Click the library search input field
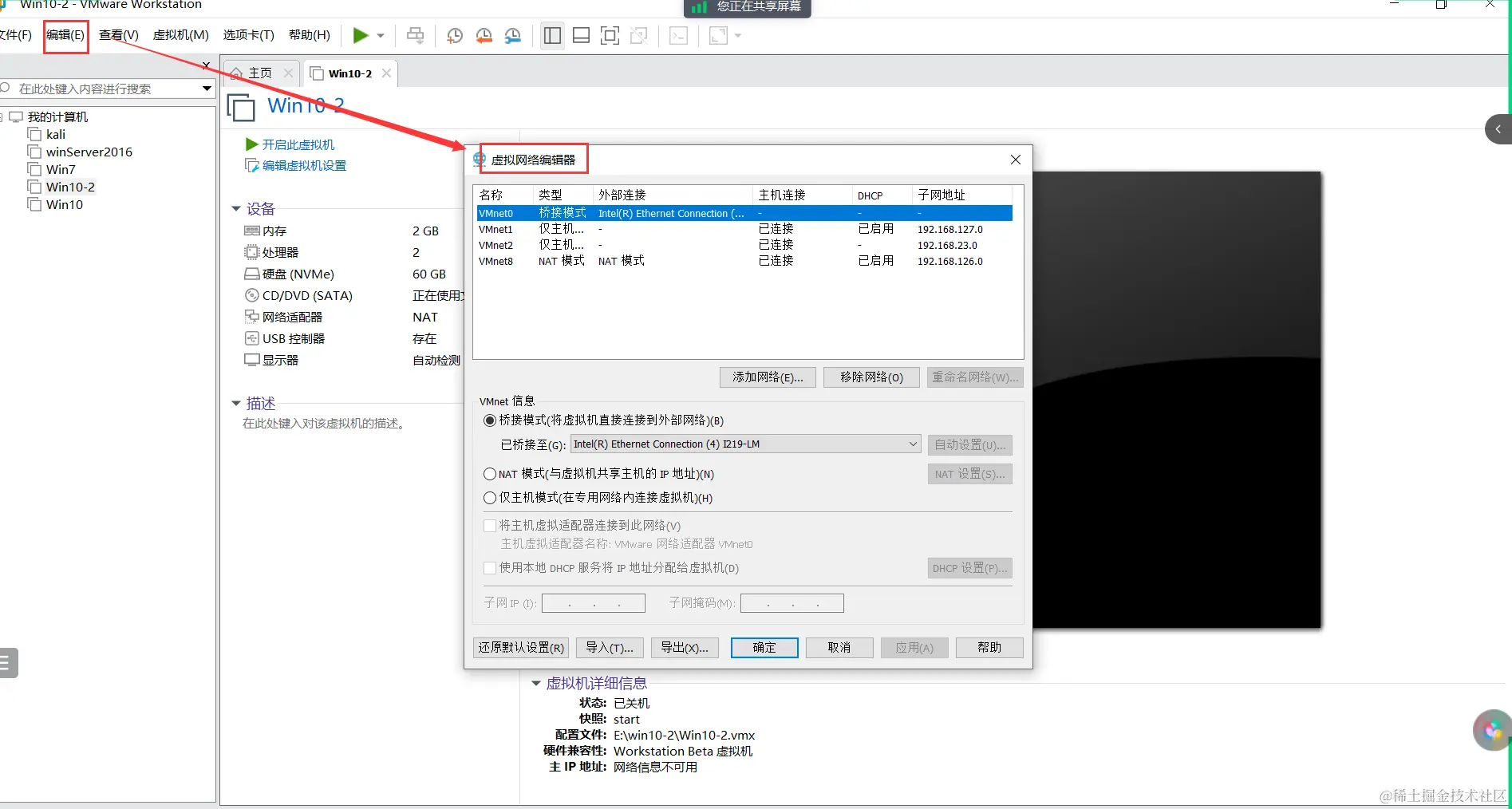This screenshot has width=1512, height=809. coord(107,89)
